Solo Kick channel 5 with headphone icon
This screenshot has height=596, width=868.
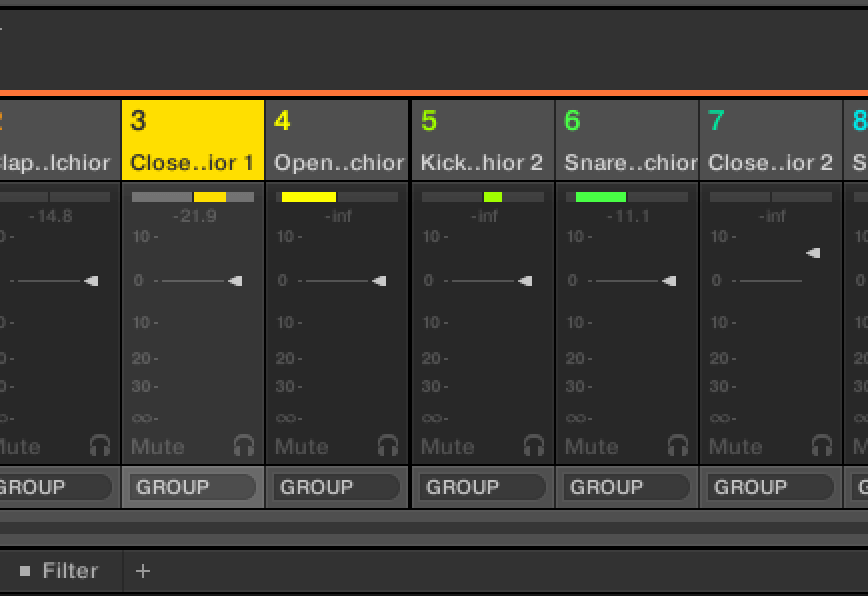pyautogui.click(x=534, y=445)
